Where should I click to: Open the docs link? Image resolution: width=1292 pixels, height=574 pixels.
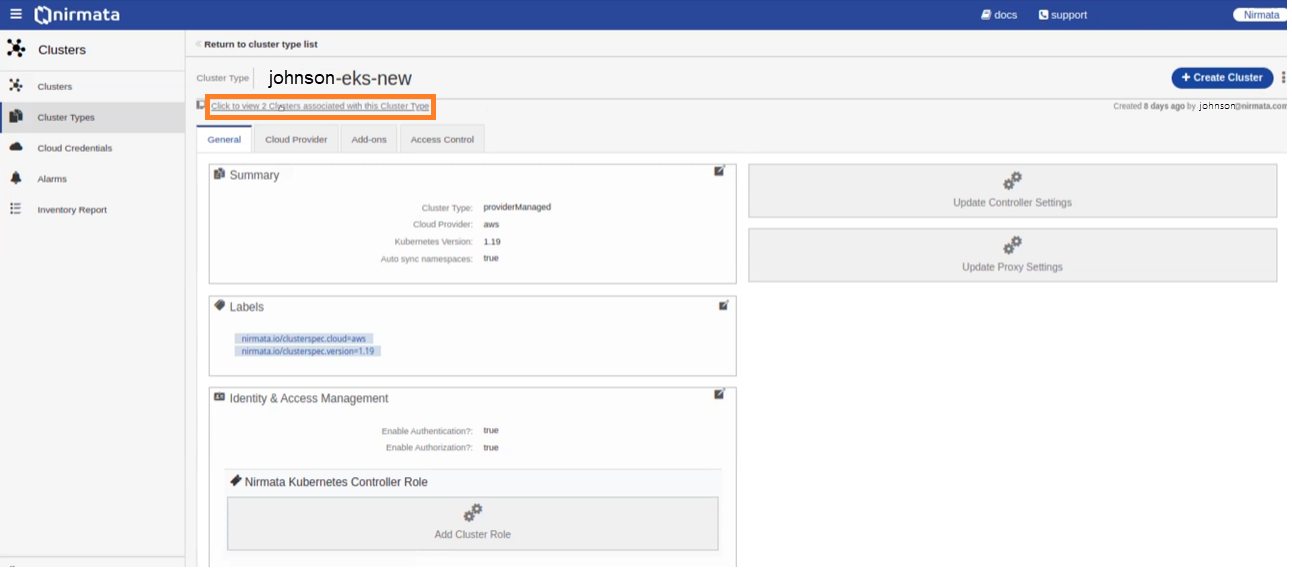(x=999, y=15)
